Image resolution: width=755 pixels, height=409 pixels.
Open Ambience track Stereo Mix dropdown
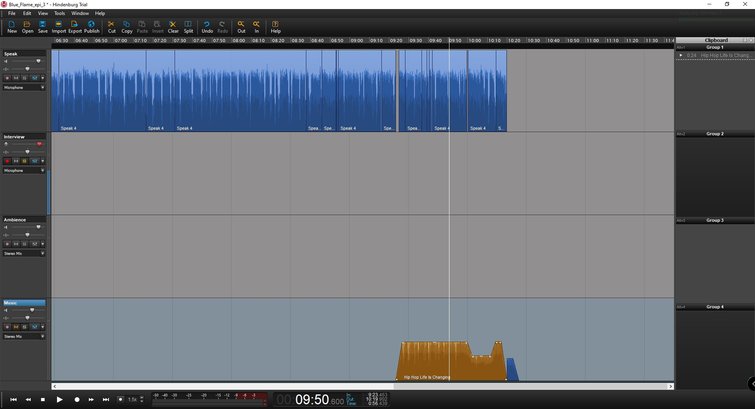pyautogui.click(x=24, y=254)
